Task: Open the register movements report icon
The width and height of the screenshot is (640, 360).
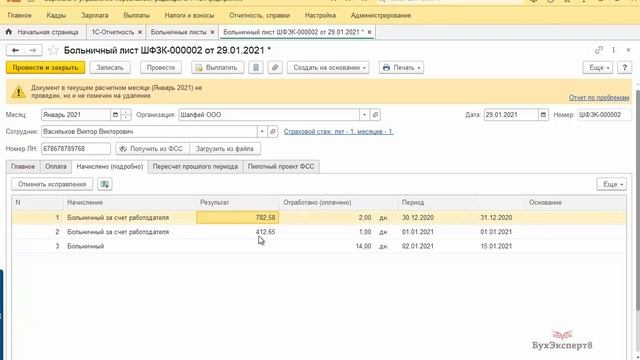Action: (x=256, y=67)
